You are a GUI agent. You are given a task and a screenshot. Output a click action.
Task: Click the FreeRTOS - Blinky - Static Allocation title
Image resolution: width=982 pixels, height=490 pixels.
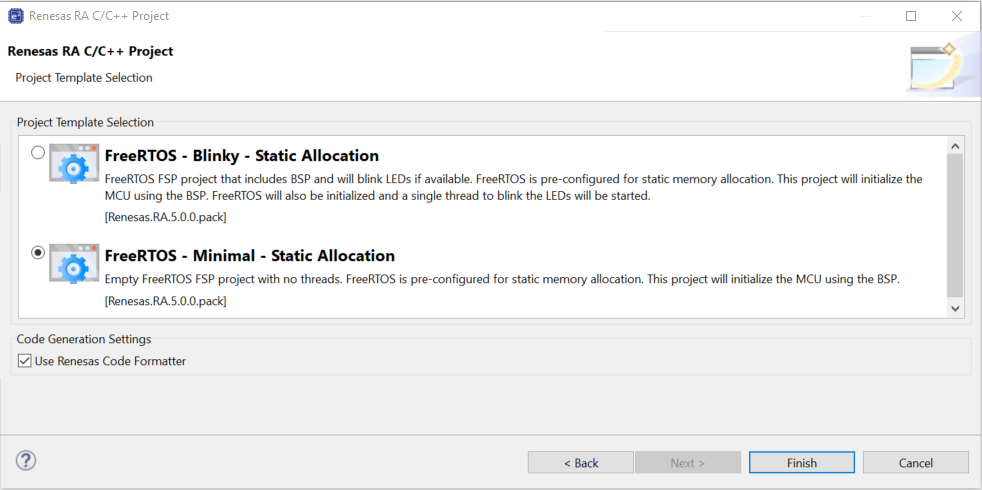coord(242,155)
